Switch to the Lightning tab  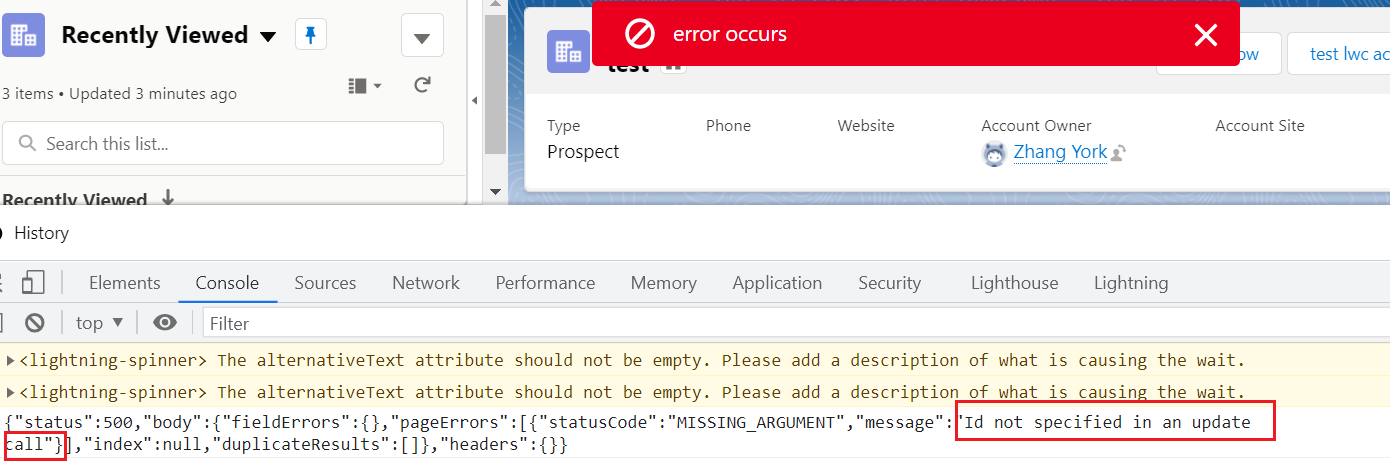[x=1131, y=283]
